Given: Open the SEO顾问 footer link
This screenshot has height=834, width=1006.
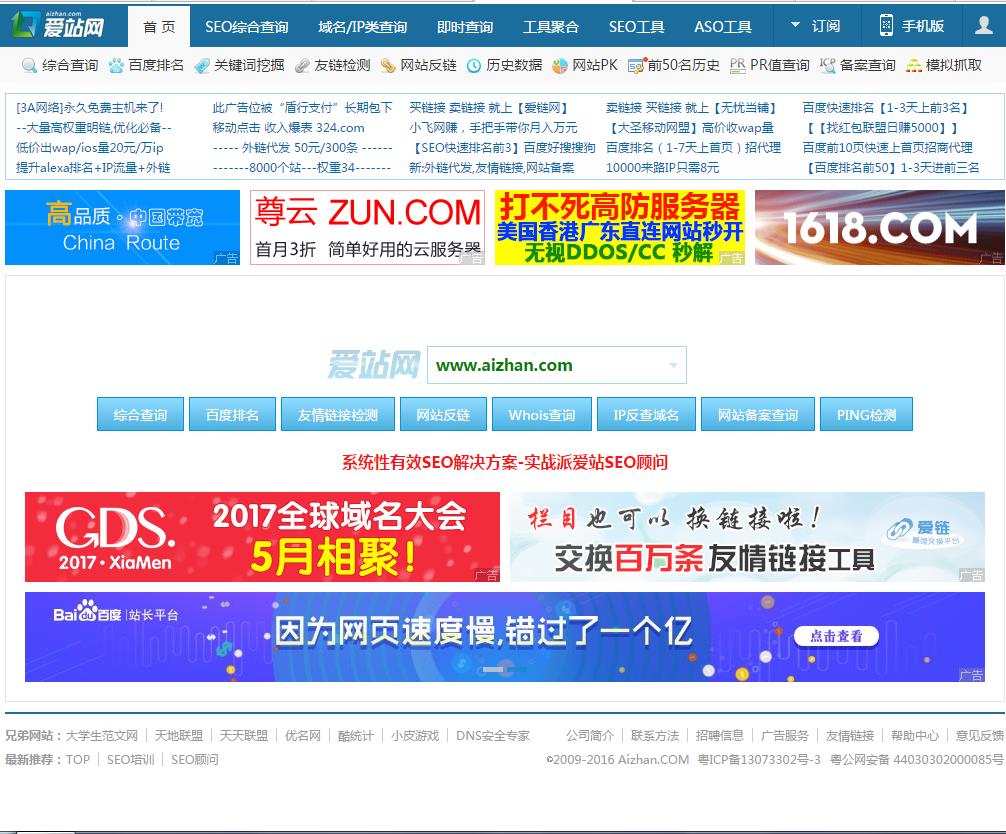Looking at the screenshot, I should [194, 760].
